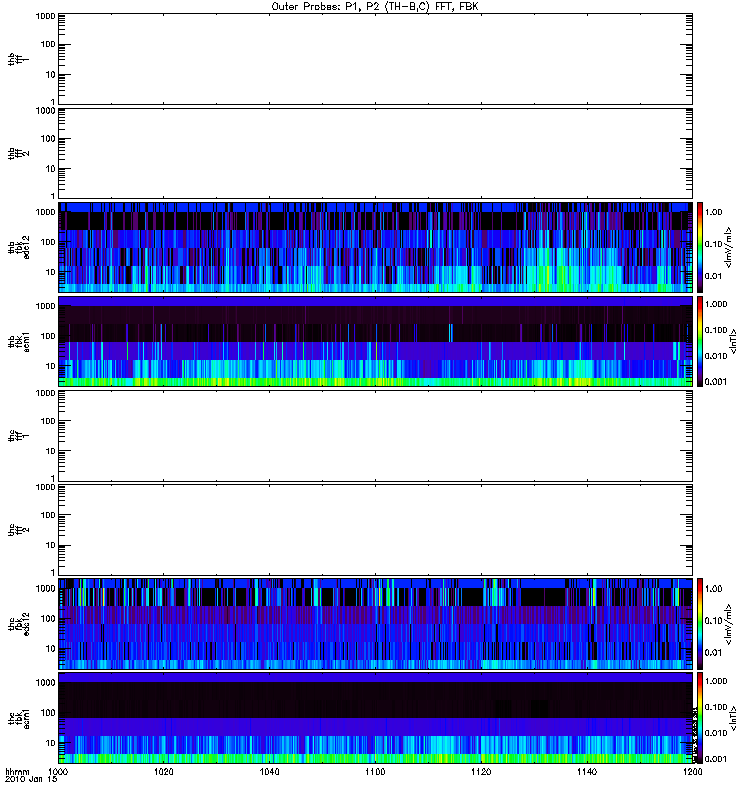The width and height of the screenshot is (750, 800).
Task: Click "0.10" on the thb edc12 colorbar scale
Action: (x=714, y=244)
